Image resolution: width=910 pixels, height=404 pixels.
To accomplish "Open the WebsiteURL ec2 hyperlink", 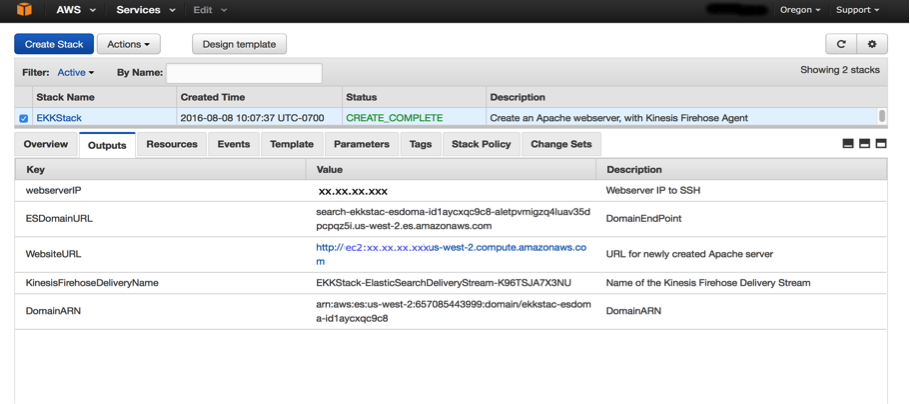I will [x=451, y=254].
